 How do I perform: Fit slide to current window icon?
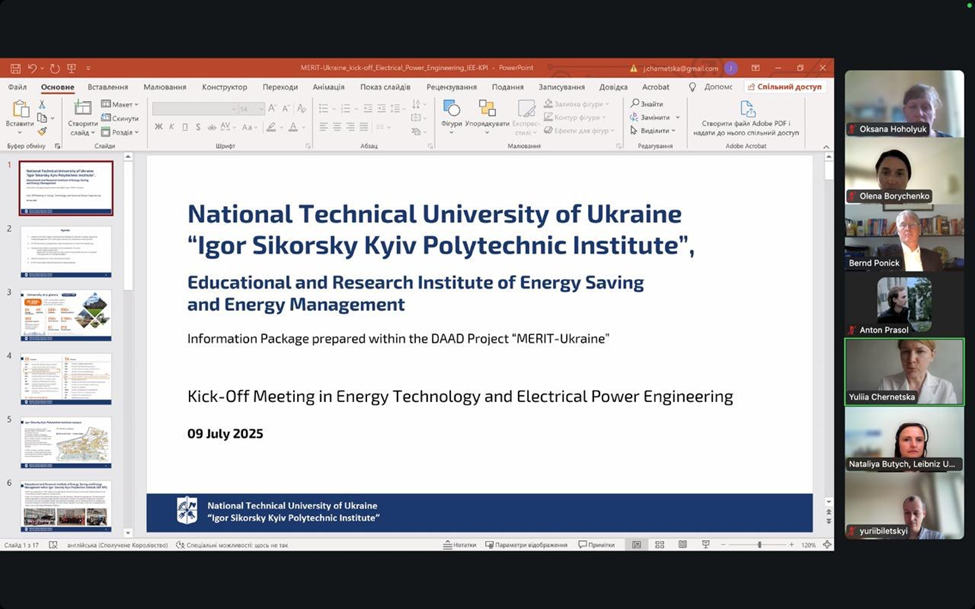tap(826, 544)
